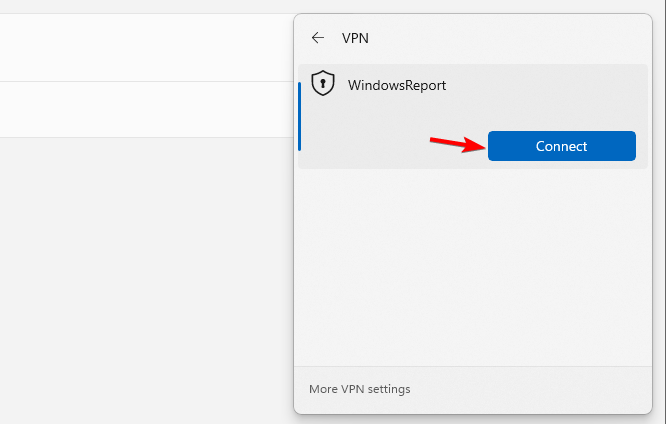
Task: Select the WindowsReport VPN connection name
Action: tap(397, 85)
